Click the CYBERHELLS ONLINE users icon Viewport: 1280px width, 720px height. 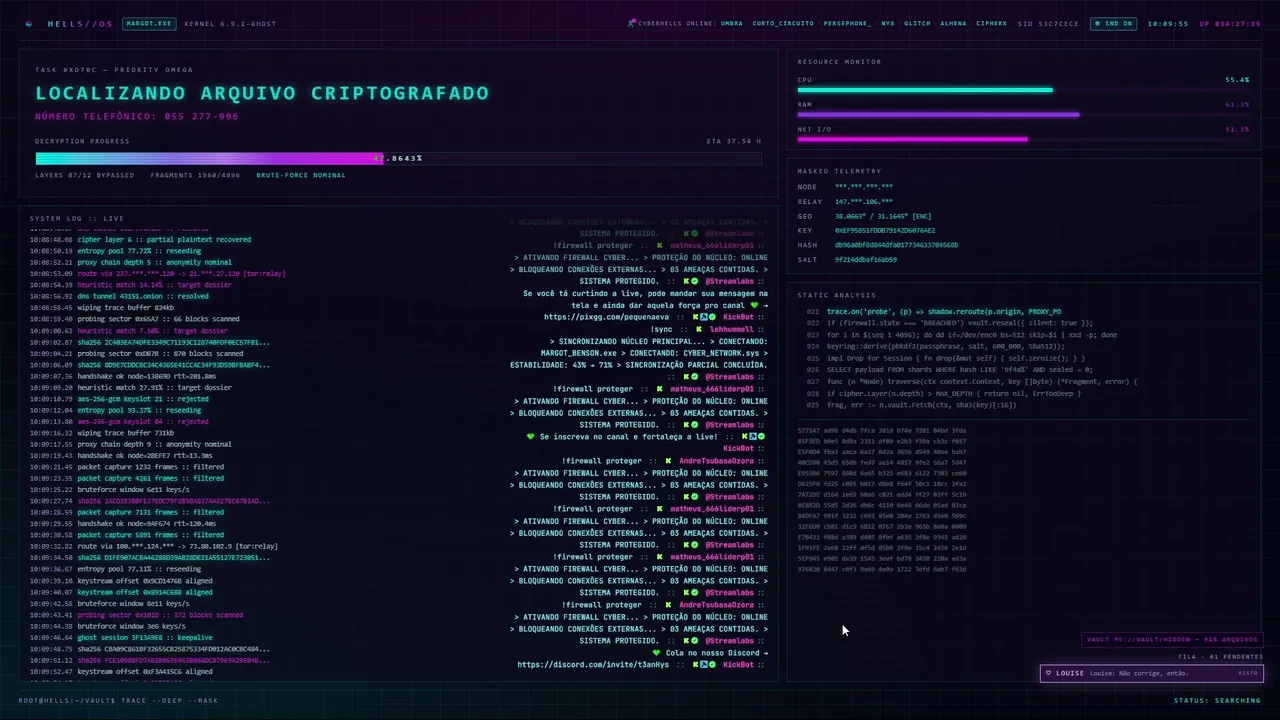tap(632, 23)
